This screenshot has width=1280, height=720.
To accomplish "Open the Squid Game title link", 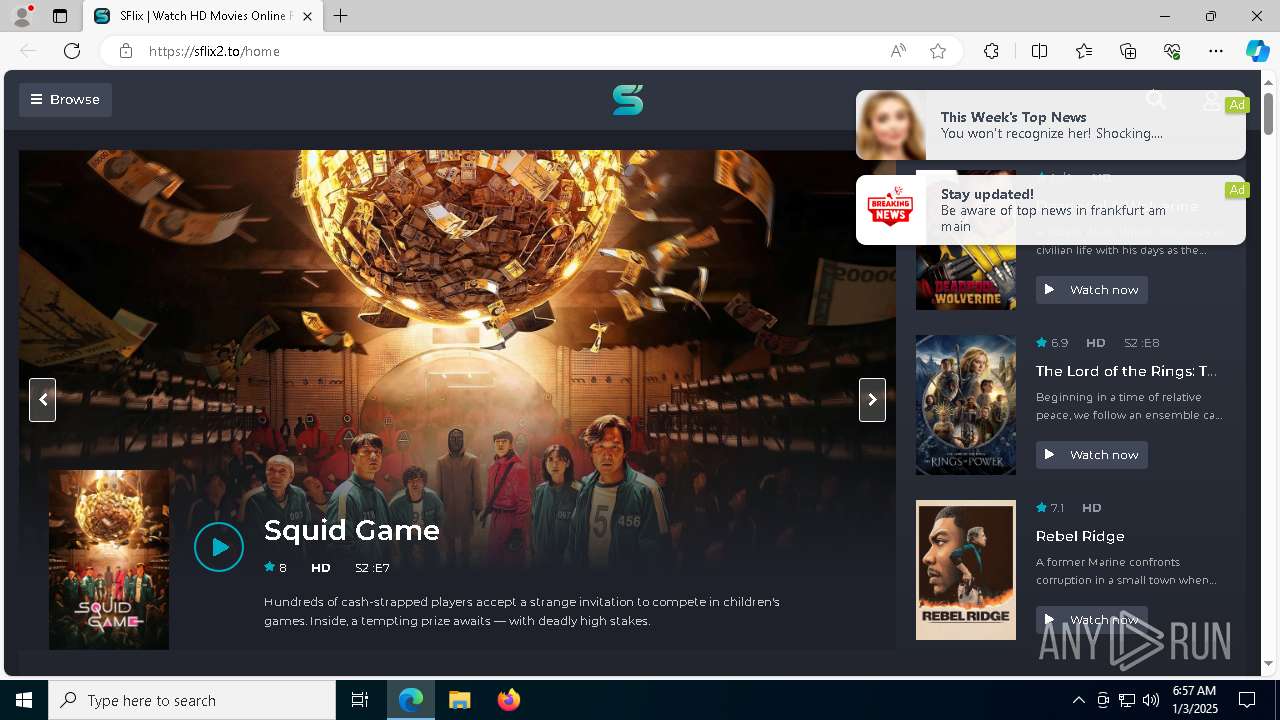I will (x=352, y=530).
